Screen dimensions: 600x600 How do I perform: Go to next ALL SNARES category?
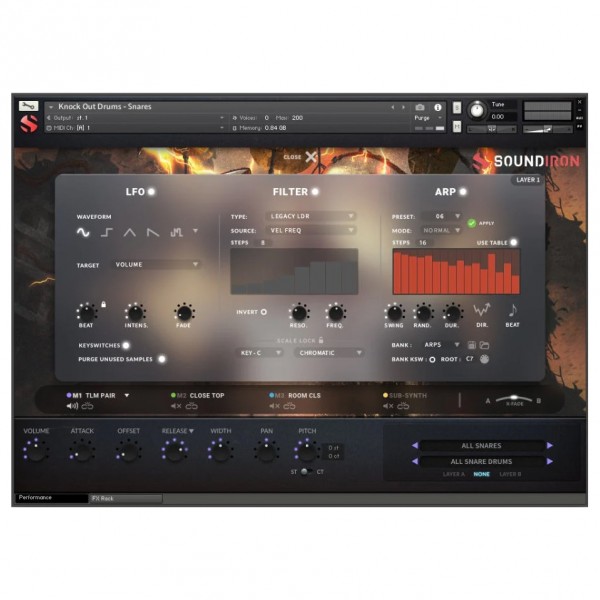pyautogui.click(x=550, y=445)
